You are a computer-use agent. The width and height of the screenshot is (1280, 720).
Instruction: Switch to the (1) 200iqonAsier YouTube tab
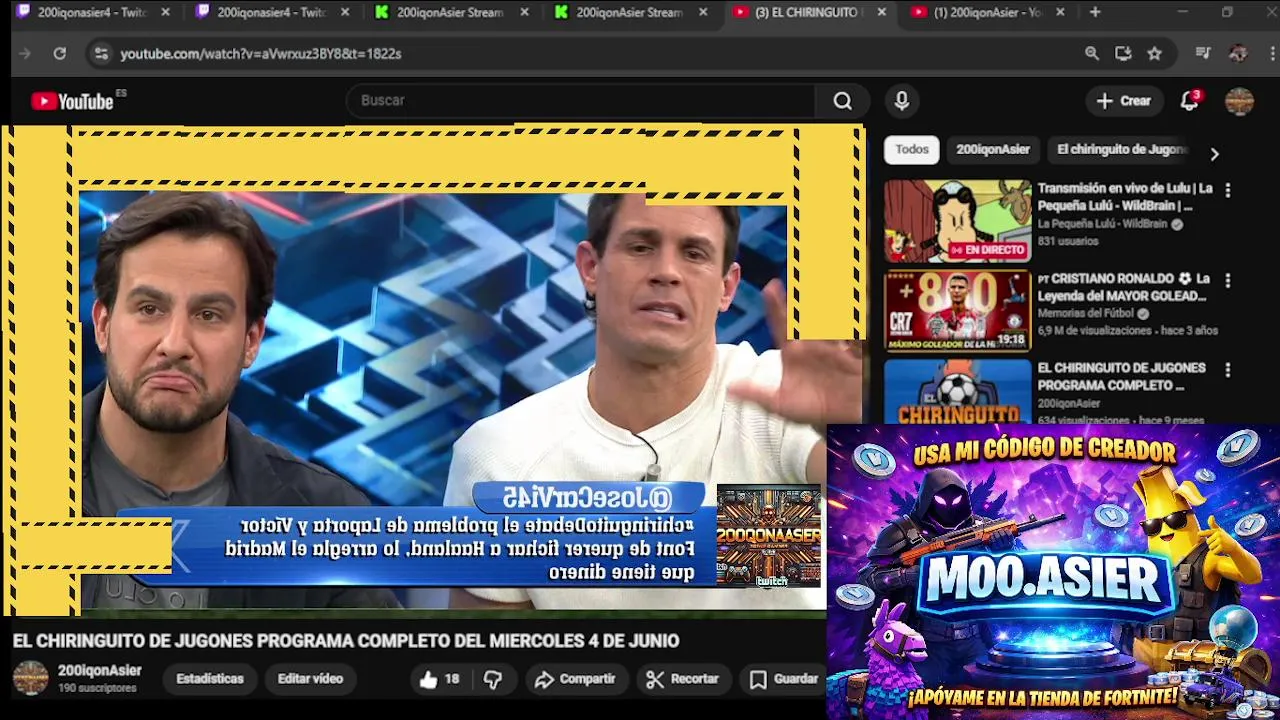(985, 12)
